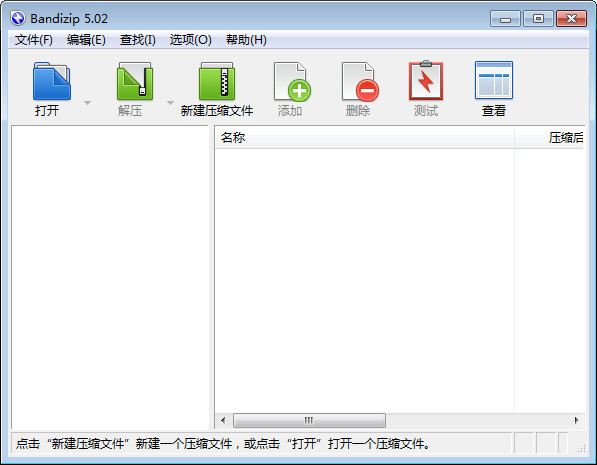Screen dimensions: 597x465
Task: Click the 删除 (Delete) file icon
Action: click(360, 81)
